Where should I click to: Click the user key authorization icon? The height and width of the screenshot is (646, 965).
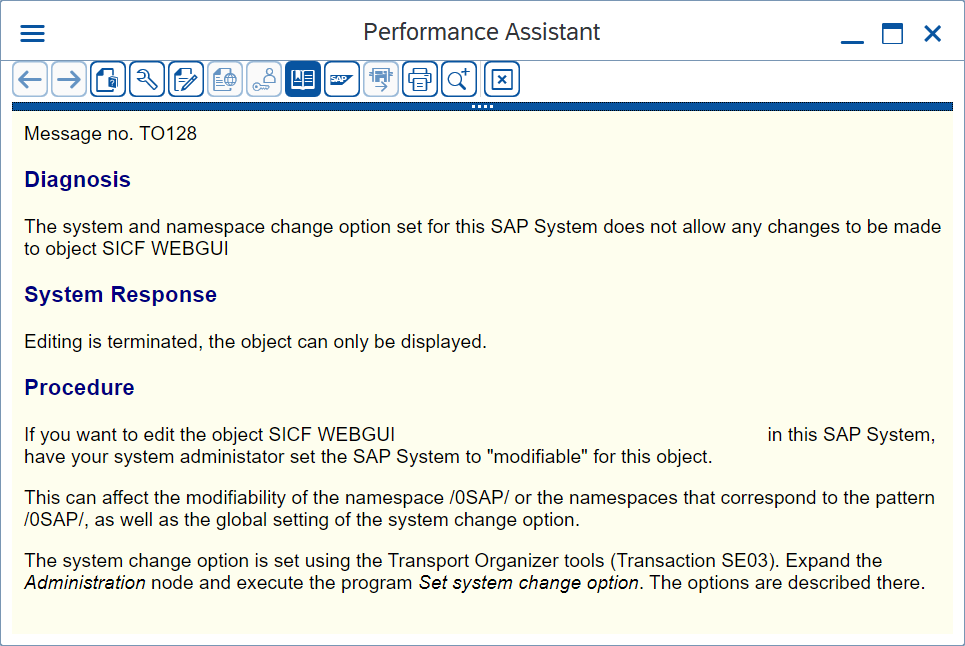coord(264,79)
